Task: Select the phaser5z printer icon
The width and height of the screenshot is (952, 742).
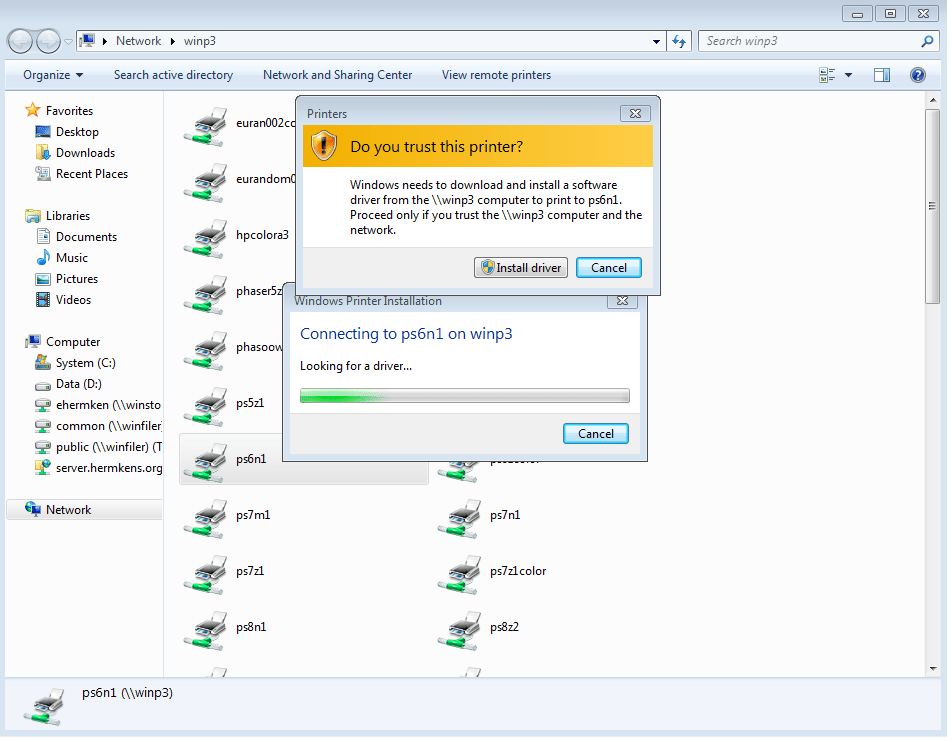Action: [206, 294]
